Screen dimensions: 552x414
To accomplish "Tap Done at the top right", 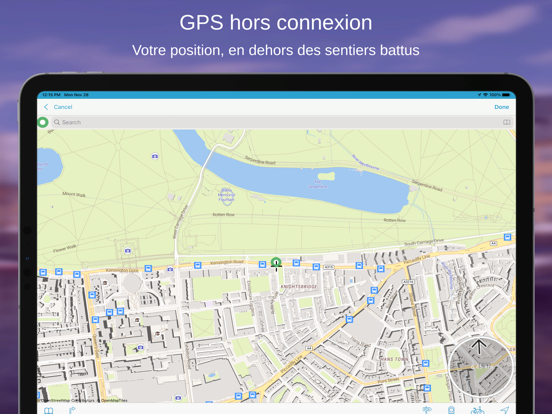I will click(x=501, y=107).
